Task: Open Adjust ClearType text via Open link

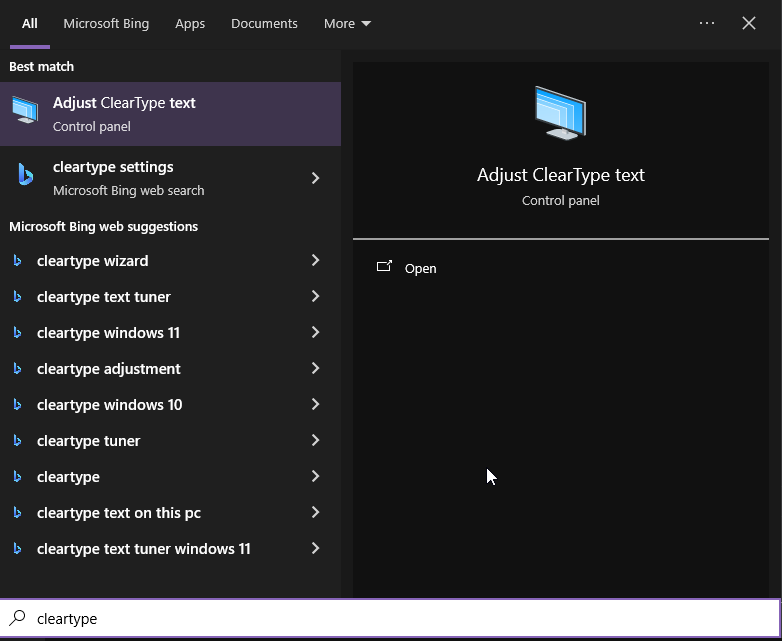Action: click(420, 268)
